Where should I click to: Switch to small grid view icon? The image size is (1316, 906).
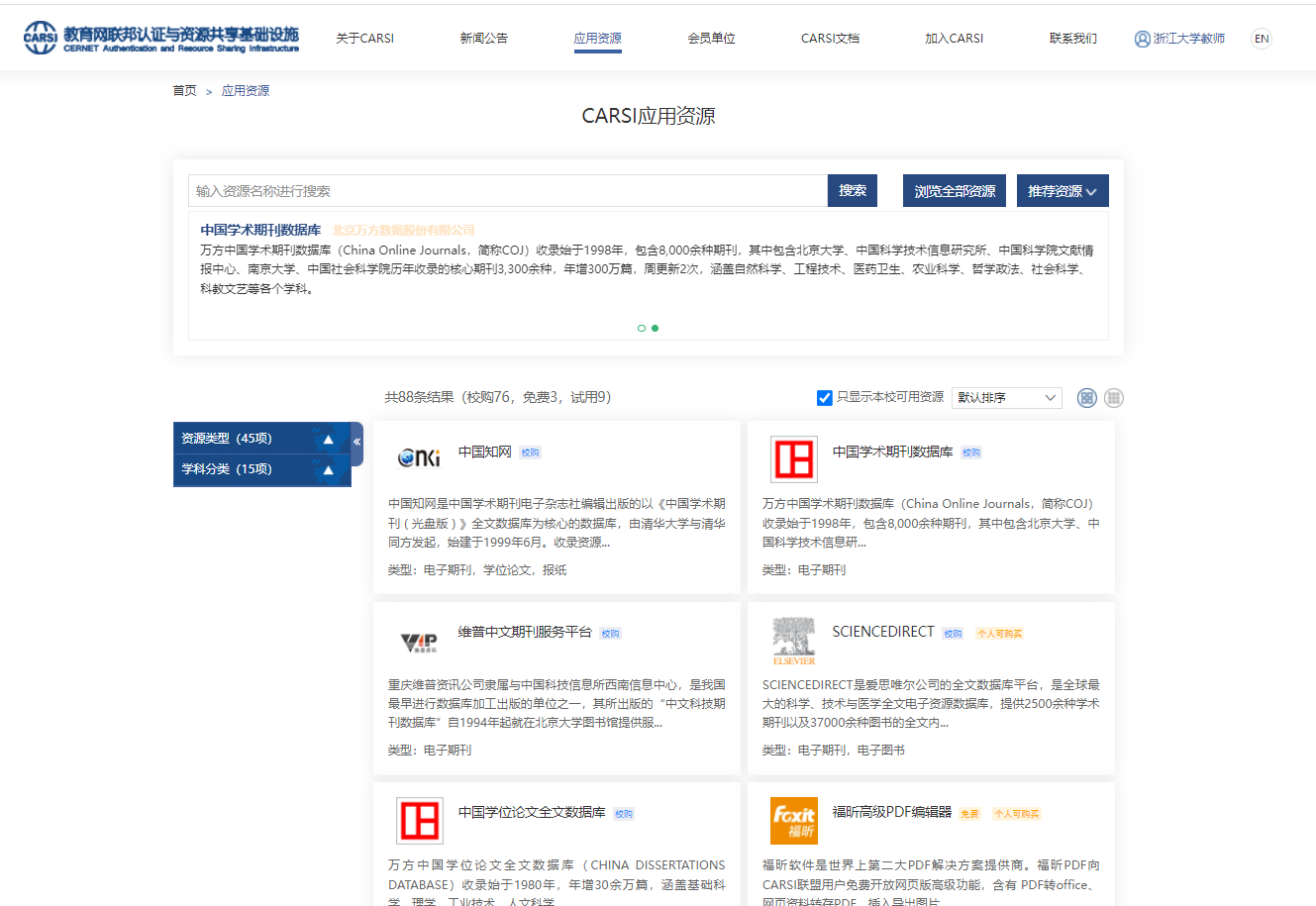[1113, 398]
